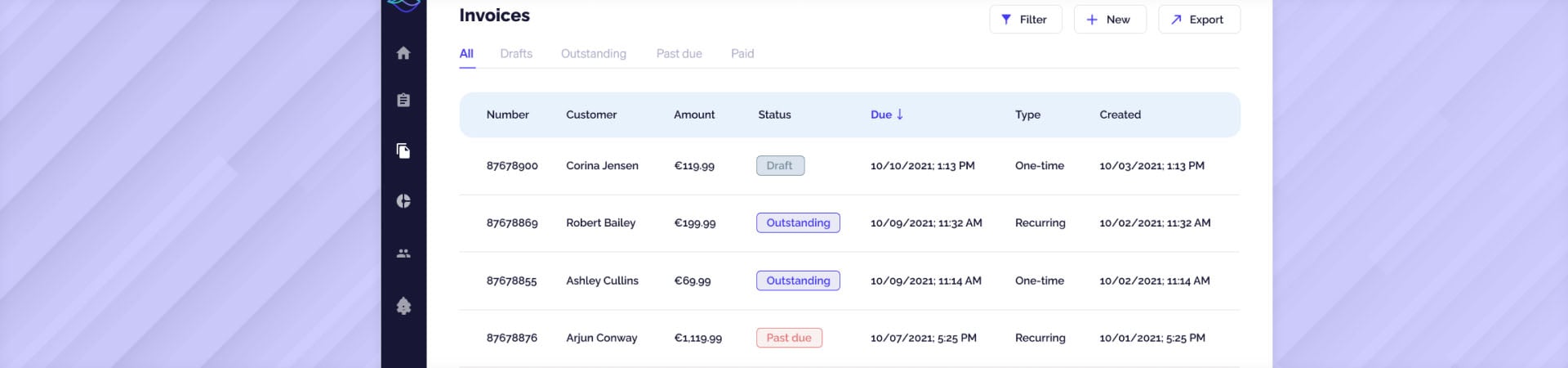Open the Past due tab
1568x368 pixels.
click(679, 54)
